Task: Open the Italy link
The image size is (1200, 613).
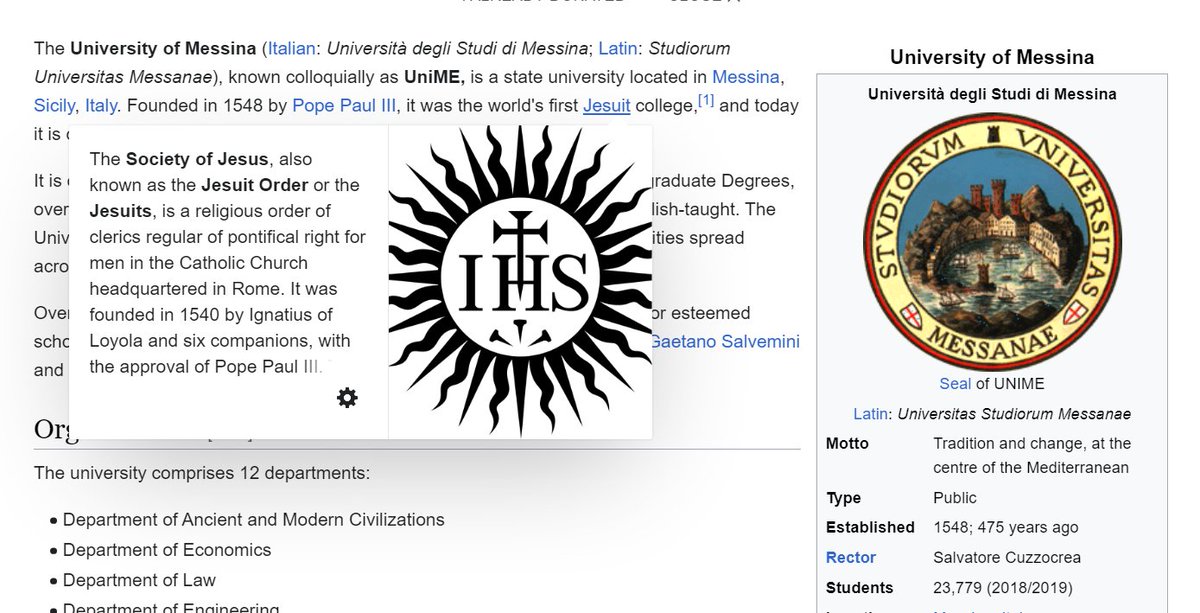Action: pos(100,105)
